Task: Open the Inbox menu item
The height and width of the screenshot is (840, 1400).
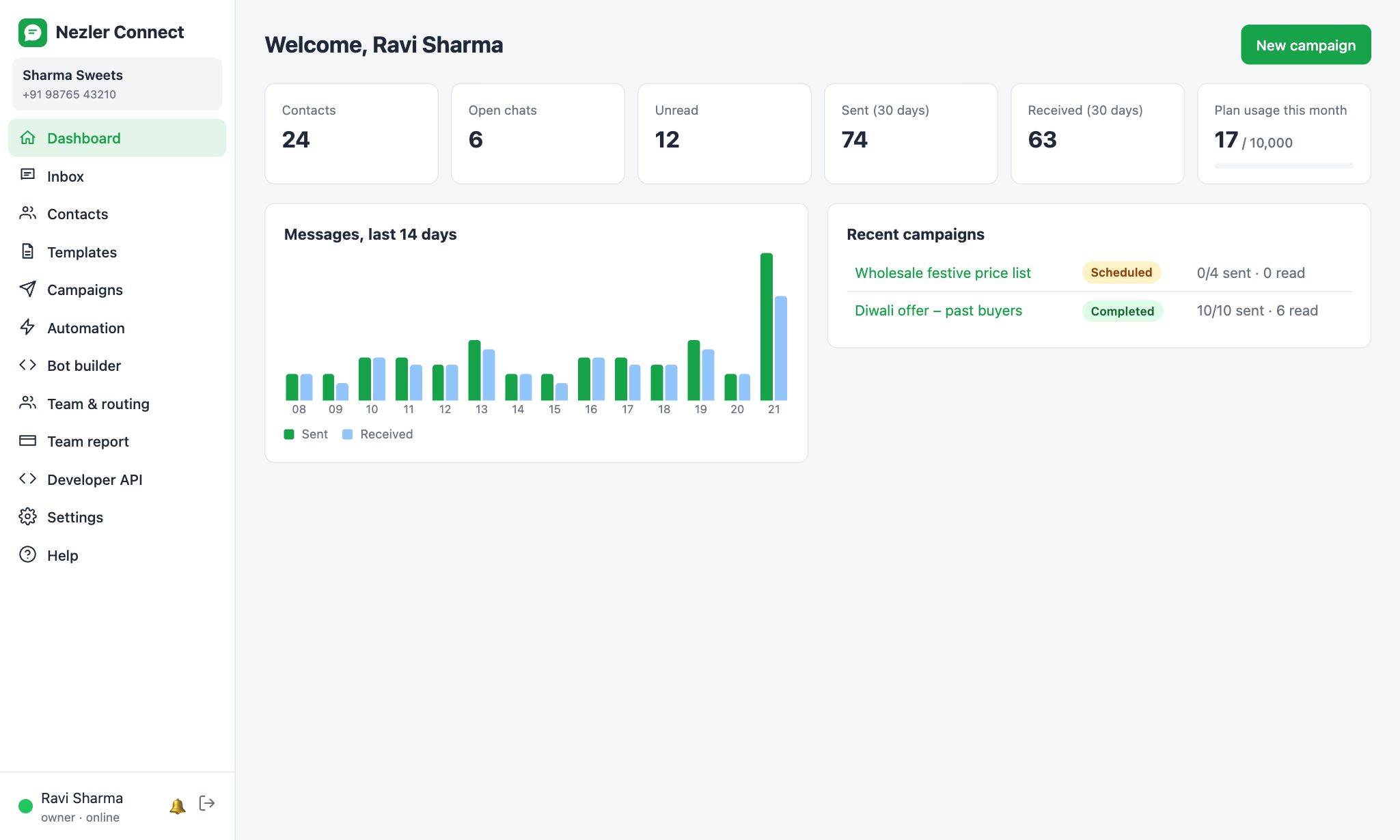Action: point(117,176)
